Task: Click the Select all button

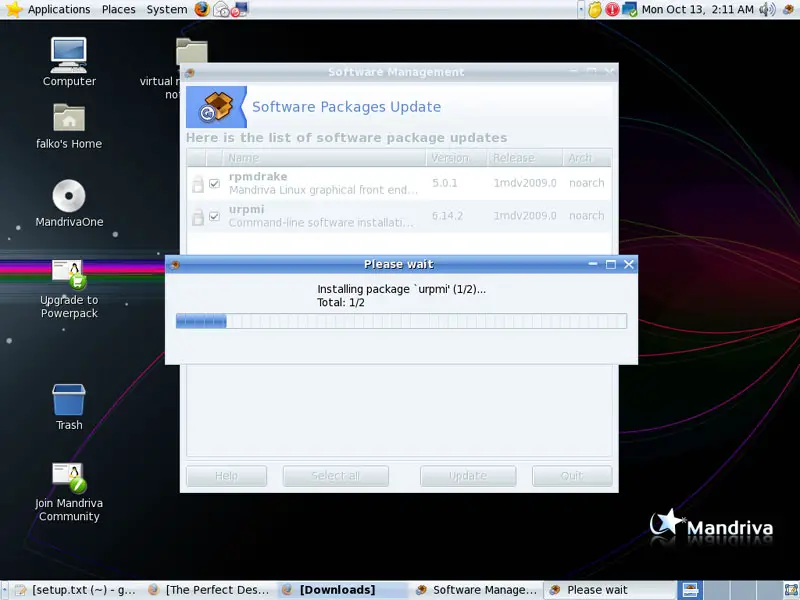Action: click(x=336, y=476)
